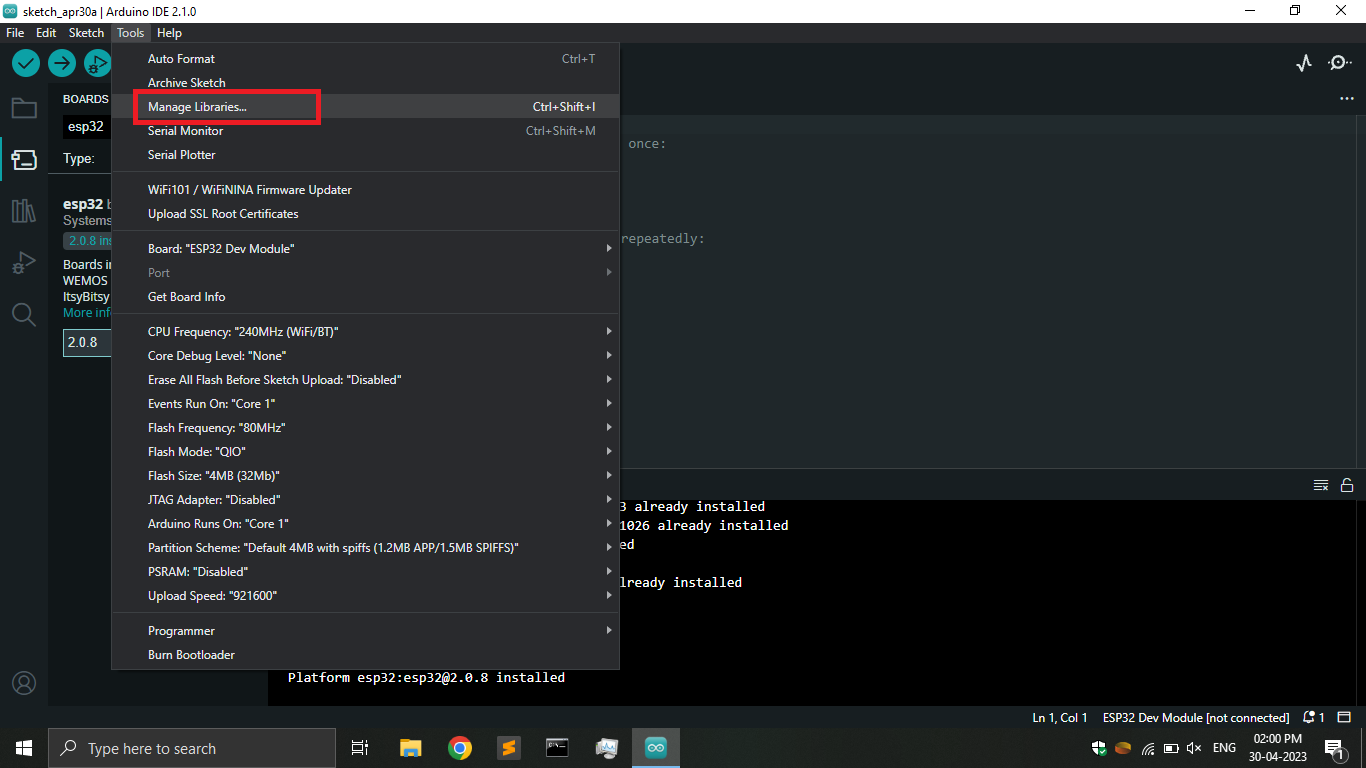Select the Debug sidebar icon
1366x768 pixels.
[x=24, y=262]
